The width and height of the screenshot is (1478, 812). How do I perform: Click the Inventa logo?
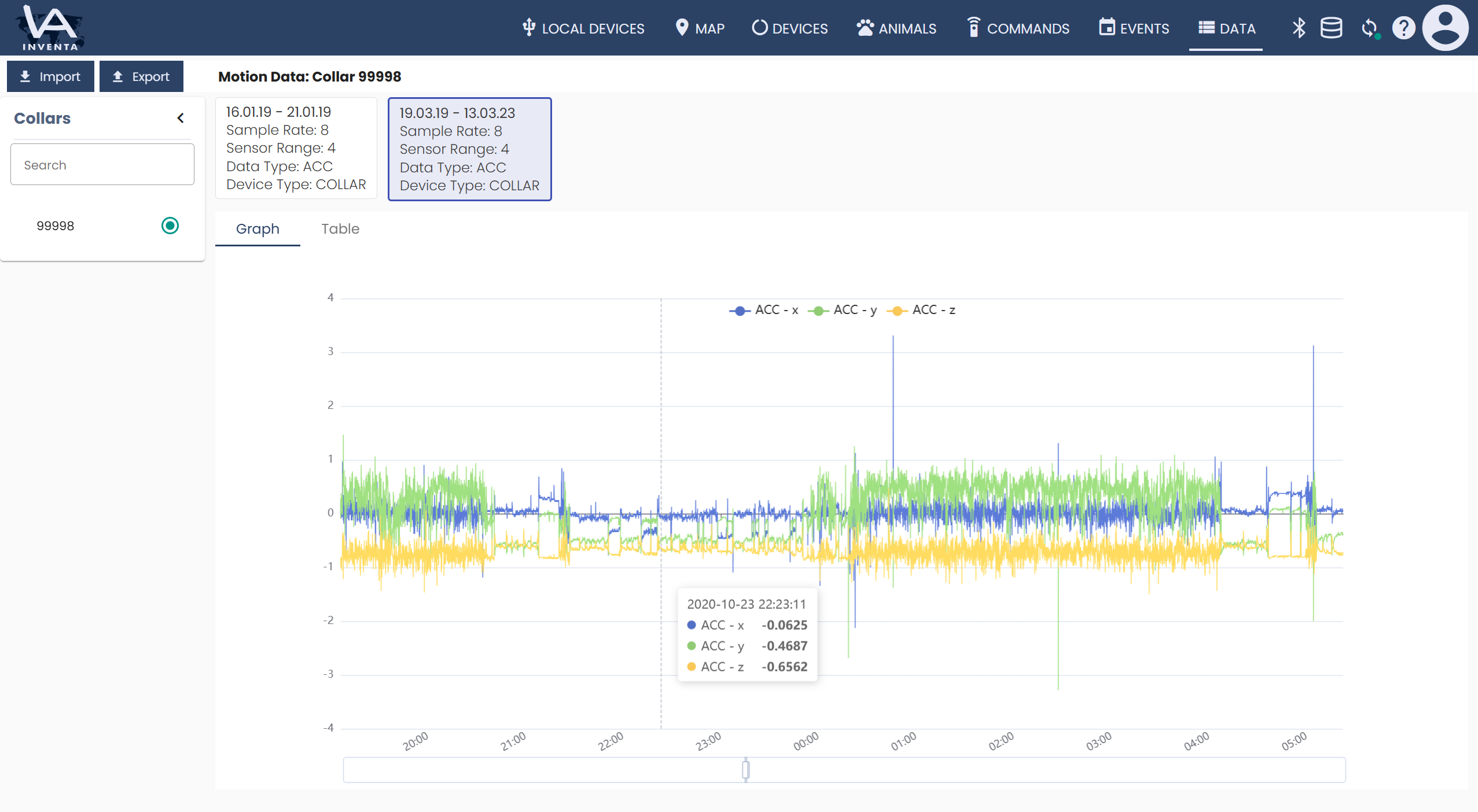pos(50,28)
